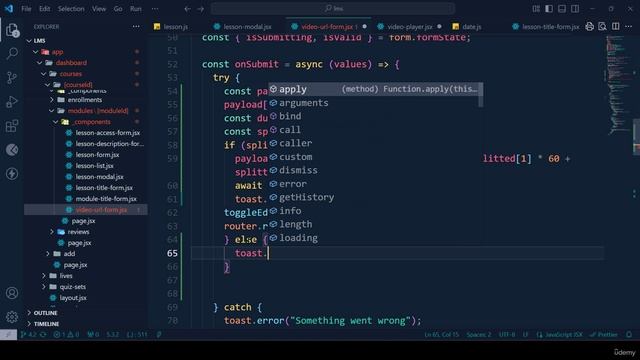Click the Split Editor icon
The image size is (640, 360).
pyautogui.click(x=616, y=27)
